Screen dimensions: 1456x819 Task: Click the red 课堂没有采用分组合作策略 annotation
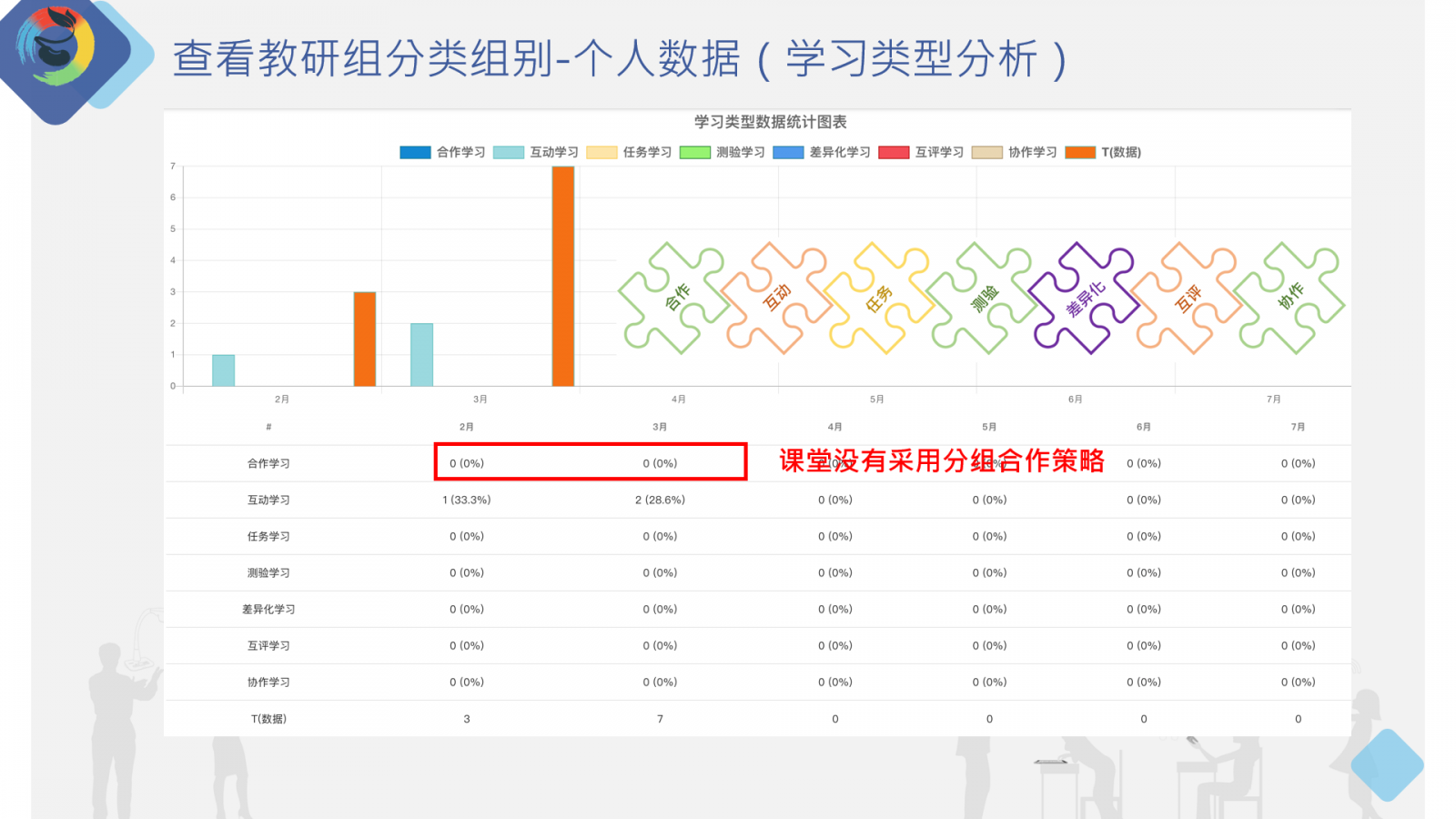point(941,462)
